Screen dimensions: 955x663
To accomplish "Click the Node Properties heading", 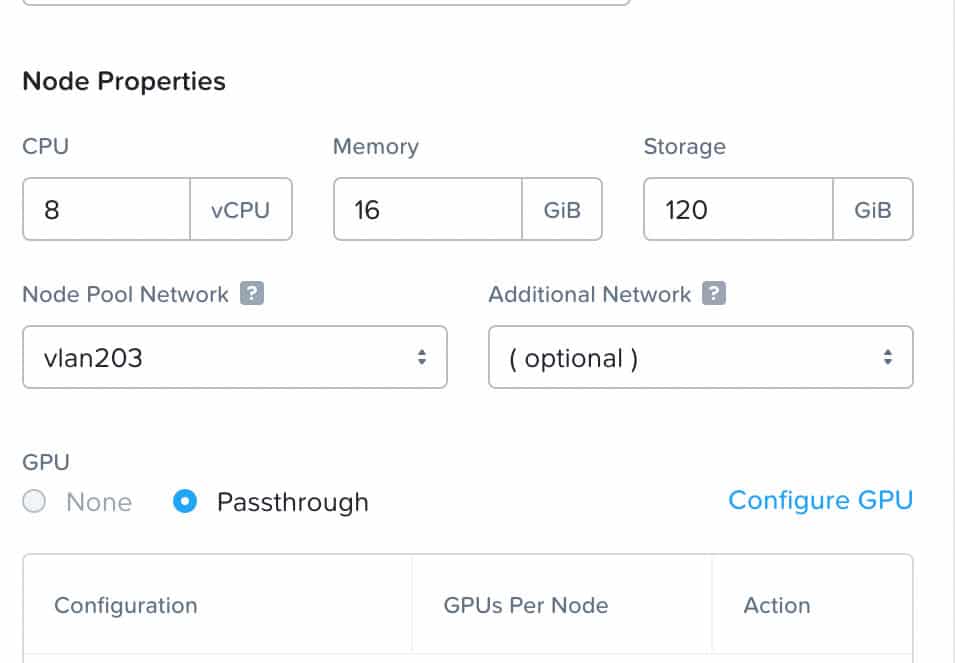I will pyautogui.click(x=124, y=81).
